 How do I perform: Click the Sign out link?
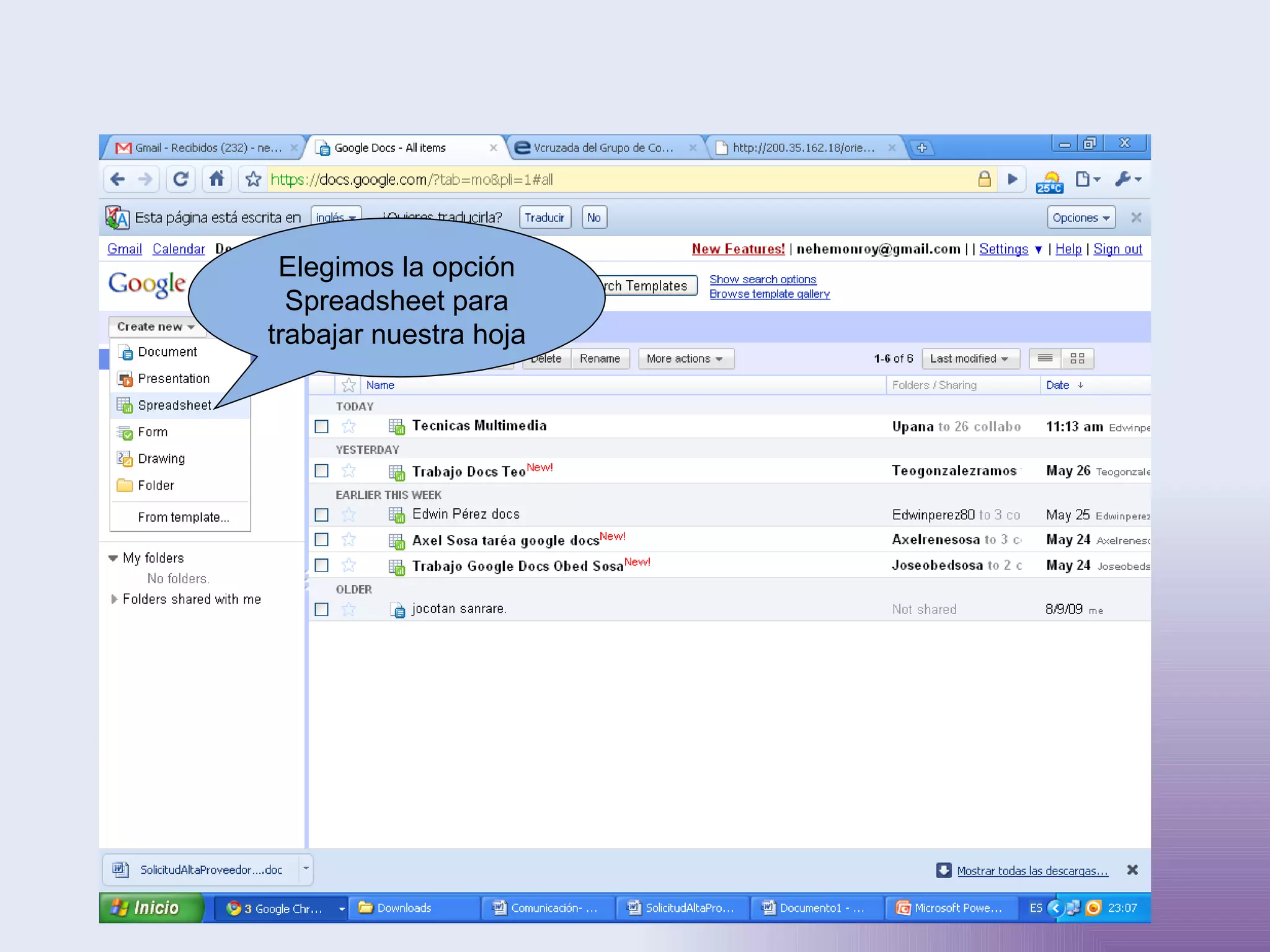coord(1117,249)
